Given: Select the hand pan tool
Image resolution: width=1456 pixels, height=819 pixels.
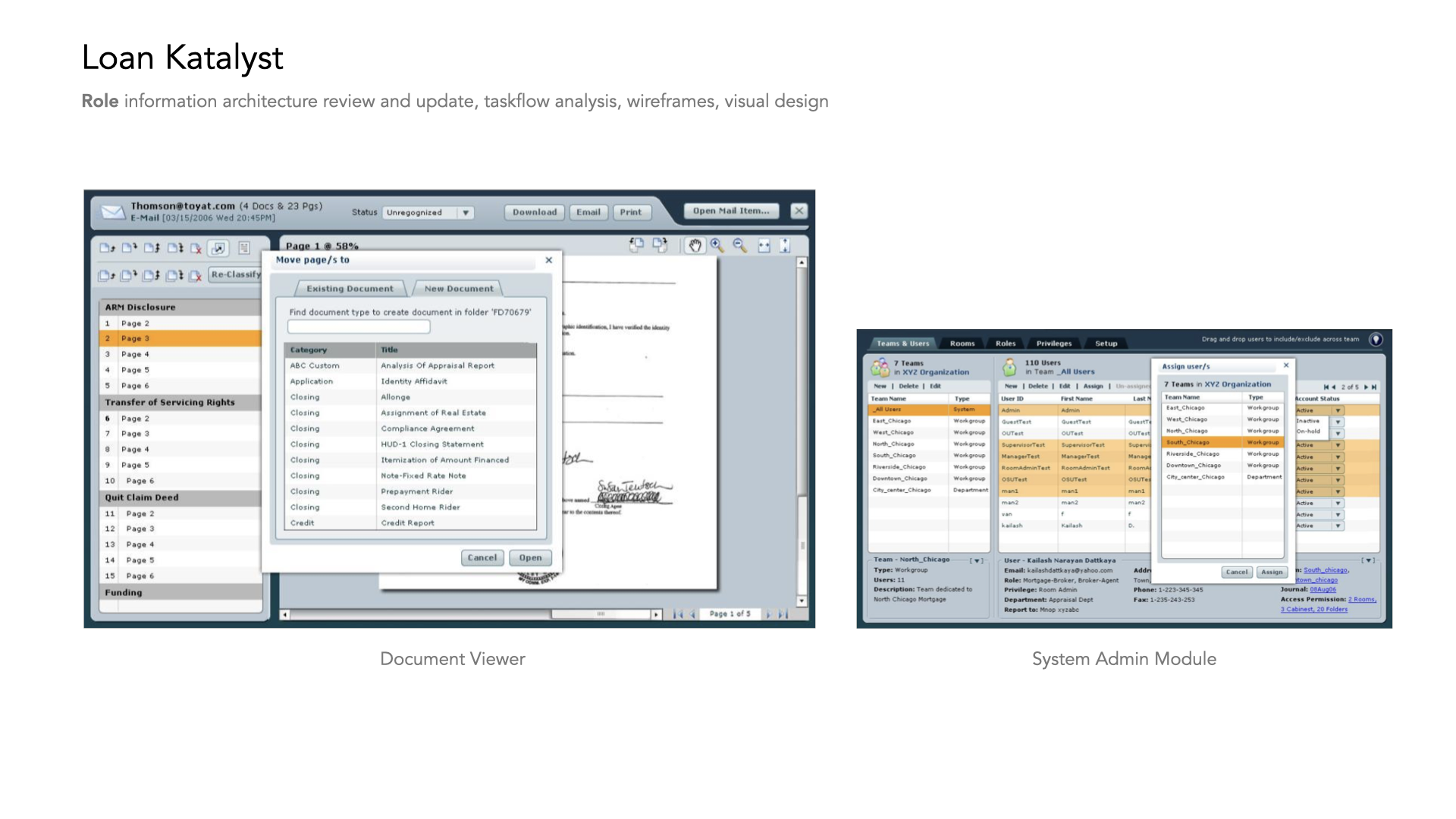Looking at the screenshot, I should point(695,246).
